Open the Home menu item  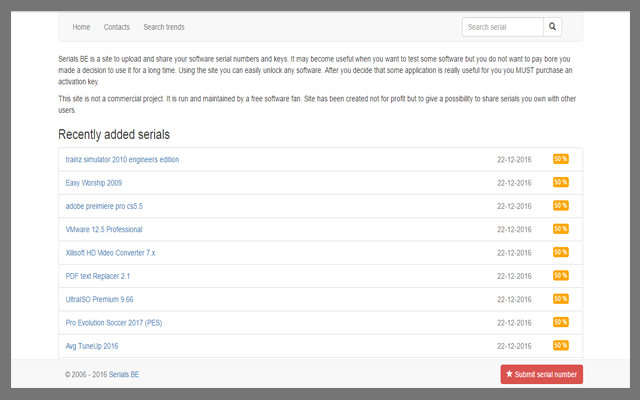(x=81, y=27)
